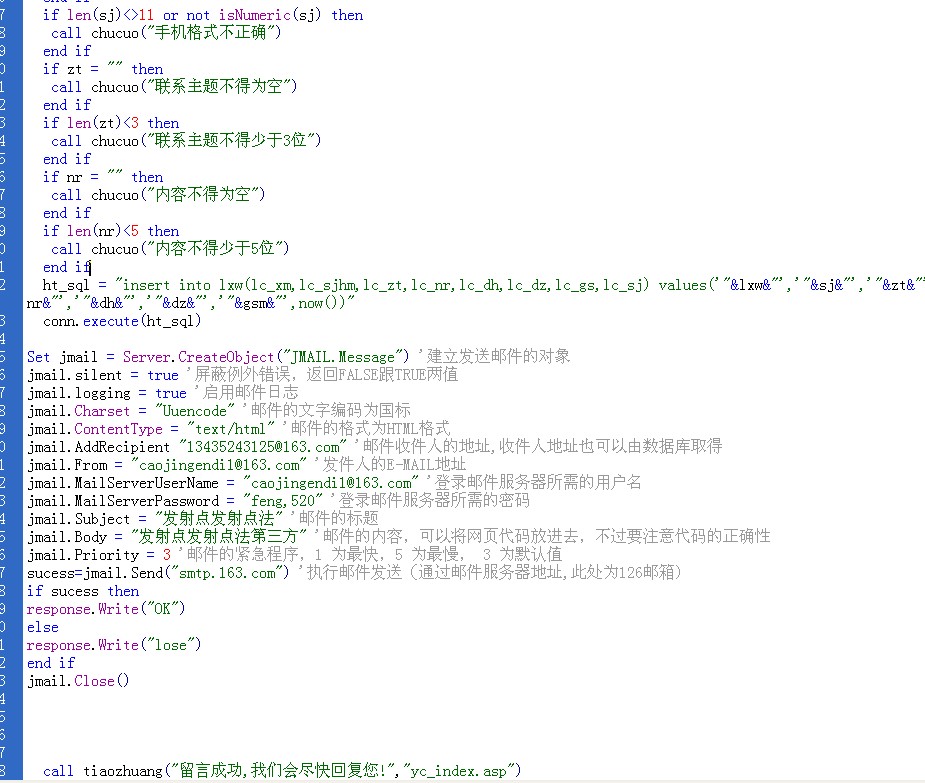Click the line 'if nr = "" then'

tap(103, 177)
